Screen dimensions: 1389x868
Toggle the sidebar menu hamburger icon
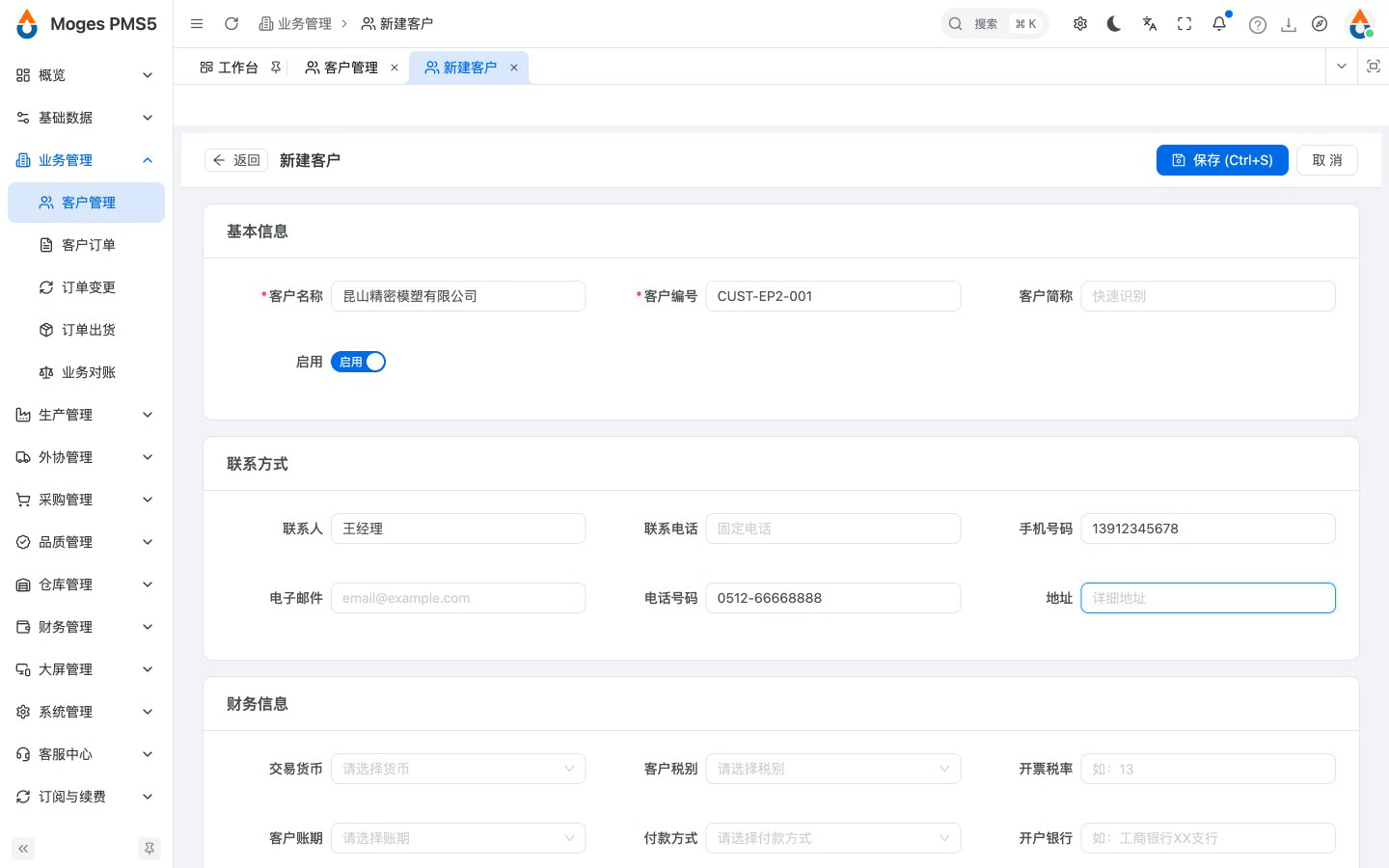click(197, 23)
